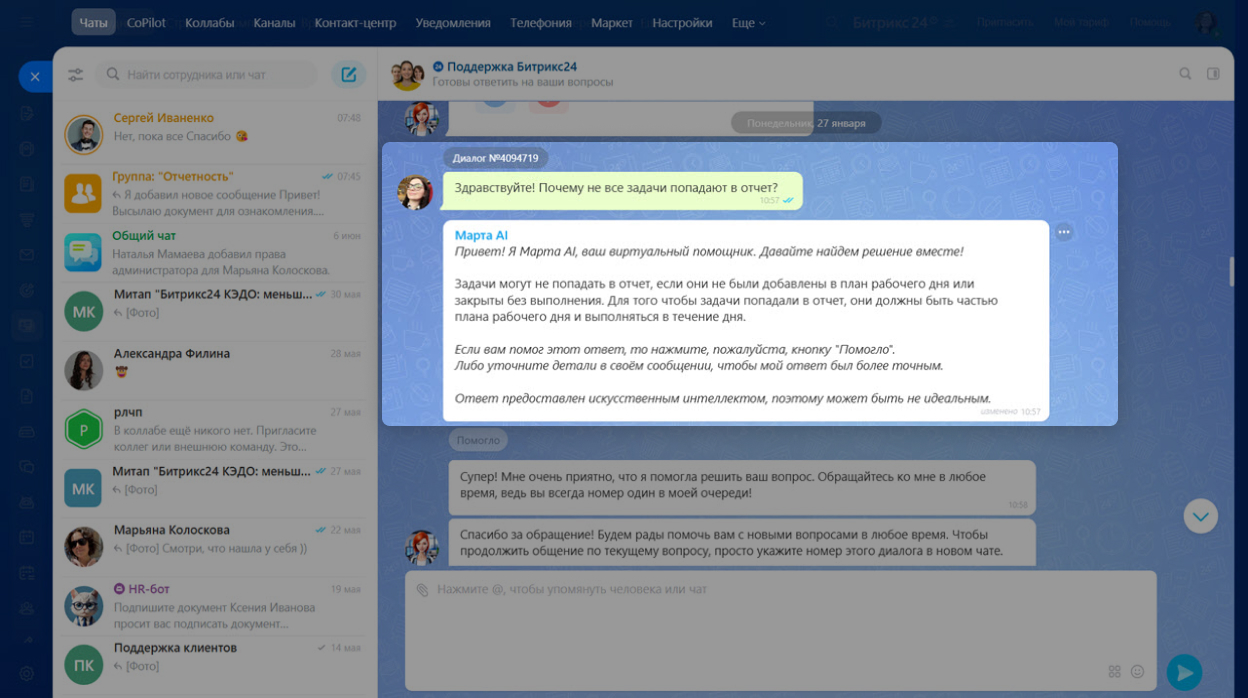The image size is (1248, 698).
Task: Open the emoji smiley picker
Action: coord(1137,672)
